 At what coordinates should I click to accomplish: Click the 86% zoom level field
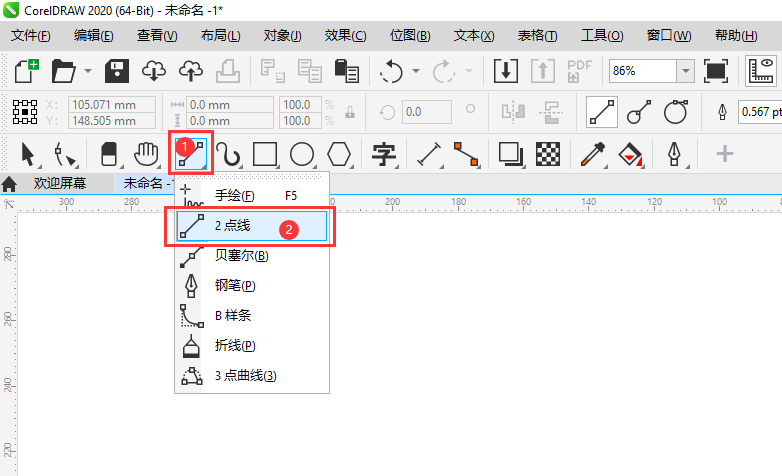642,71
